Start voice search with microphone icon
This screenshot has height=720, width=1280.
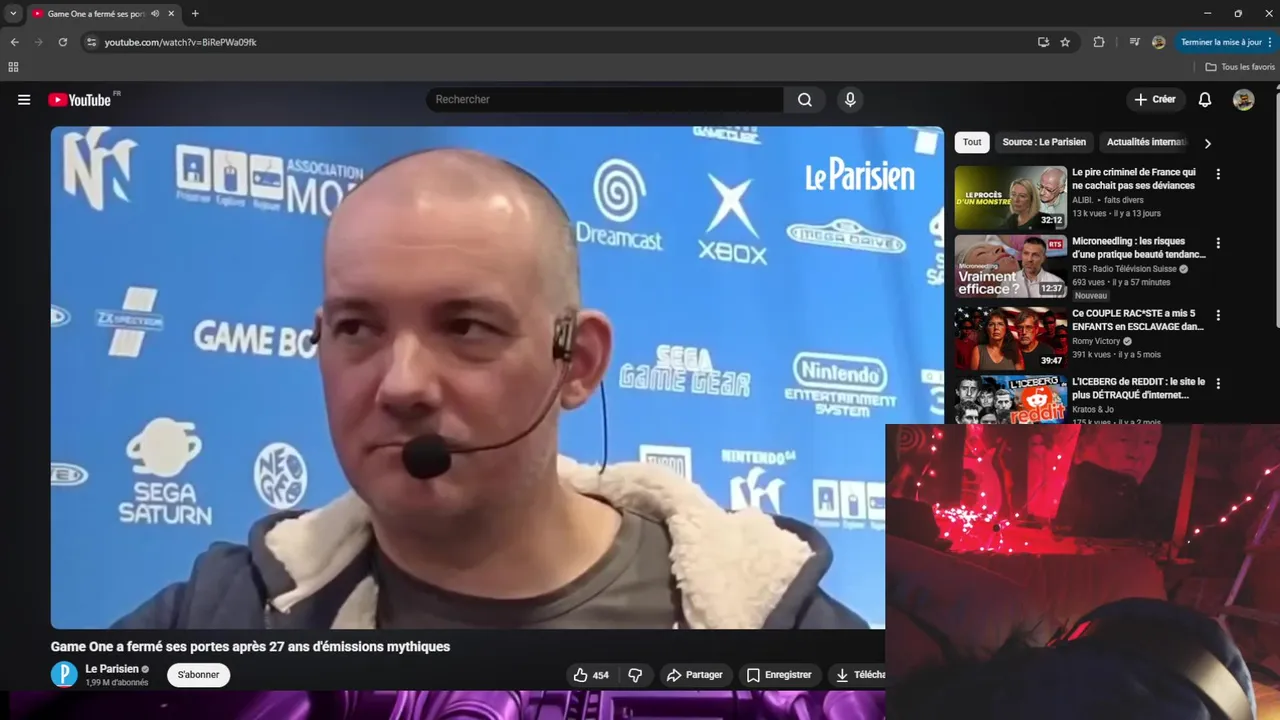tap(850, 100)
